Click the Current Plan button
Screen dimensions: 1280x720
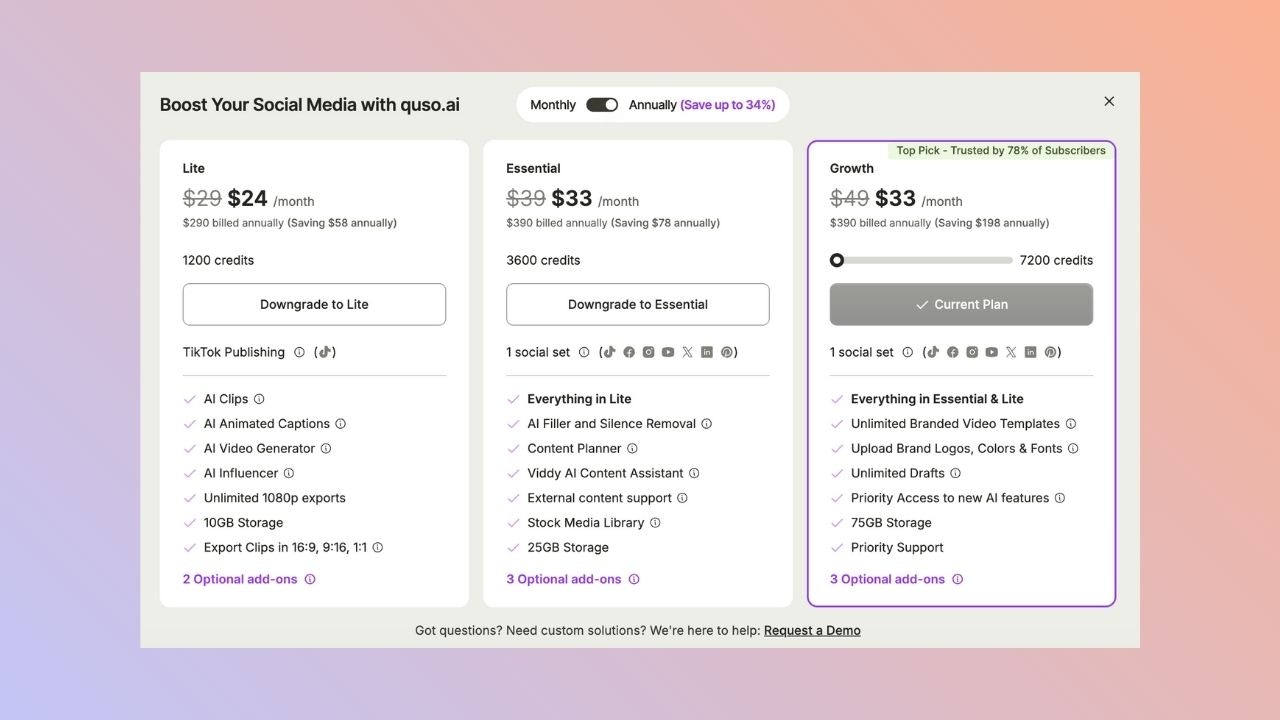tap(961, 304)
